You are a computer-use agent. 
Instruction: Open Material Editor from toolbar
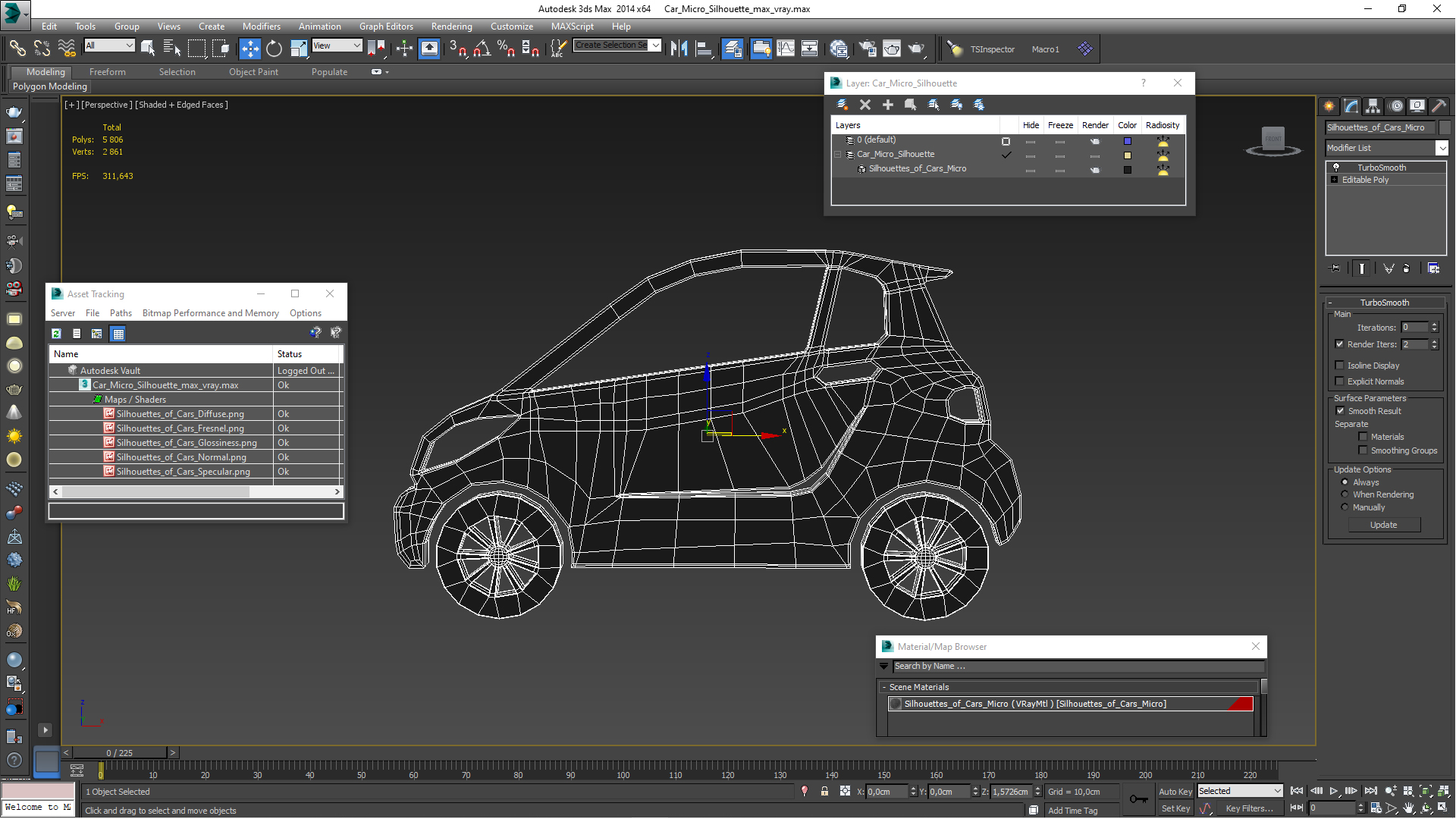tap(839, 49)
